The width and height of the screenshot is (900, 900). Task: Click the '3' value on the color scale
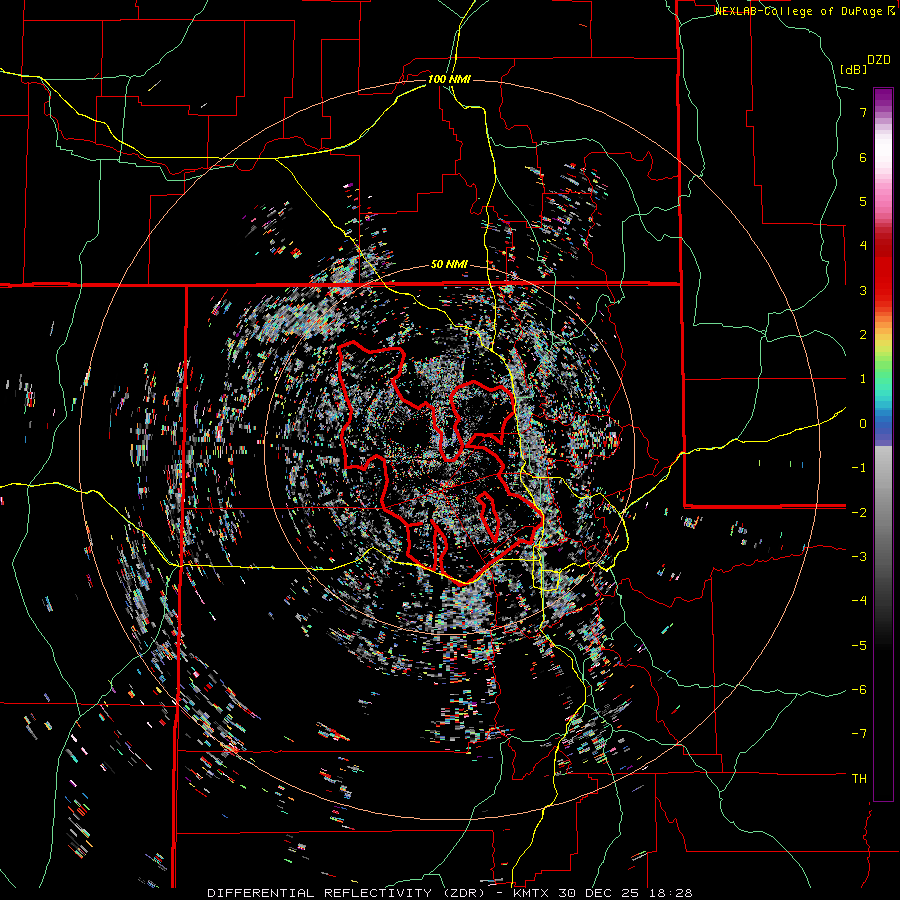tap(863, 290)
